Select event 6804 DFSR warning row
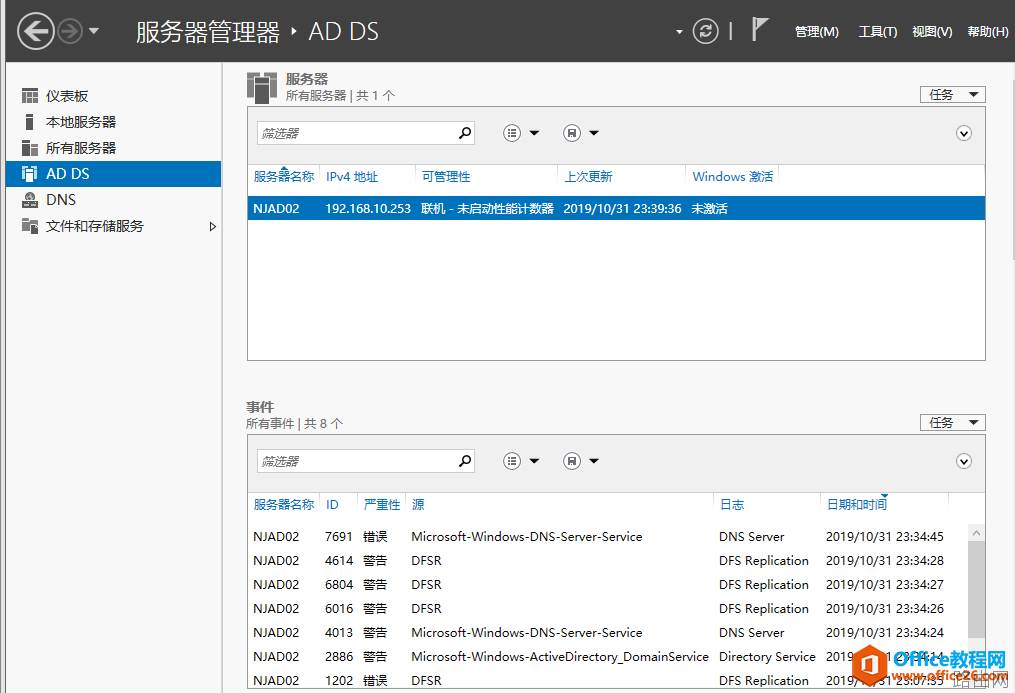This screenshot has height=693, width=1015. (607, 584)
